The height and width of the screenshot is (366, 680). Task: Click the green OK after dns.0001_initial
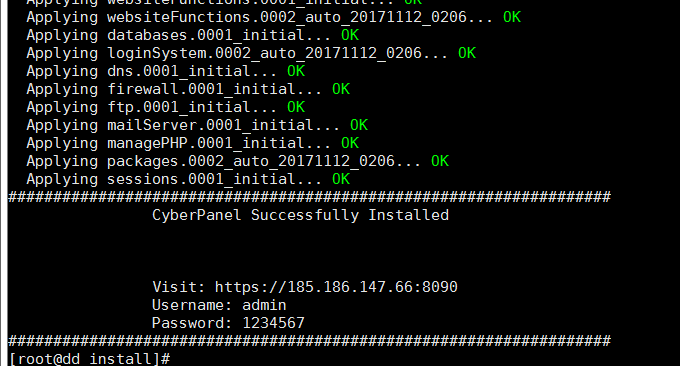click(296, 71)
